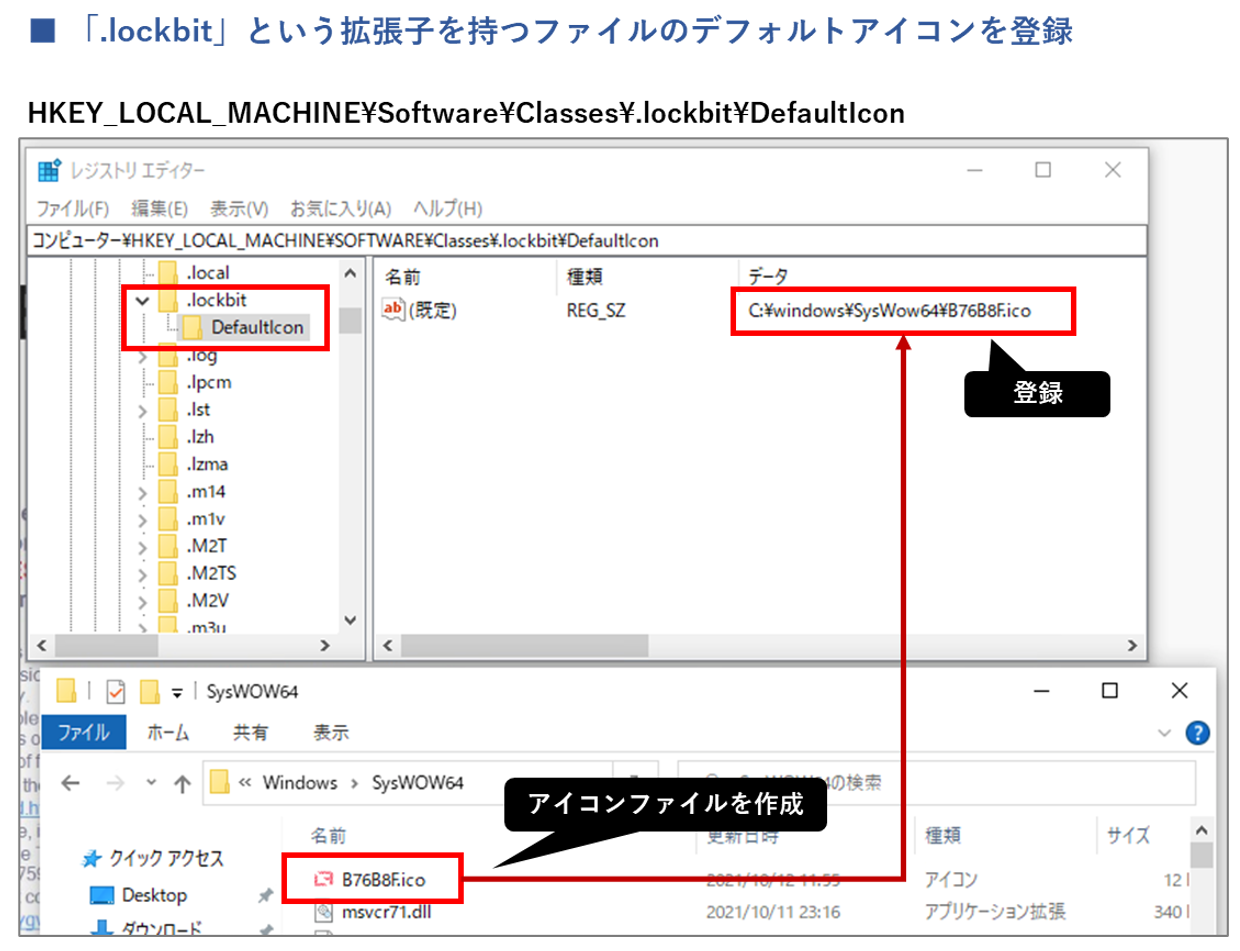1240x951 pixels.
Task: Open the ファイル tab in Explorer
Action: (x=83, y=732)
